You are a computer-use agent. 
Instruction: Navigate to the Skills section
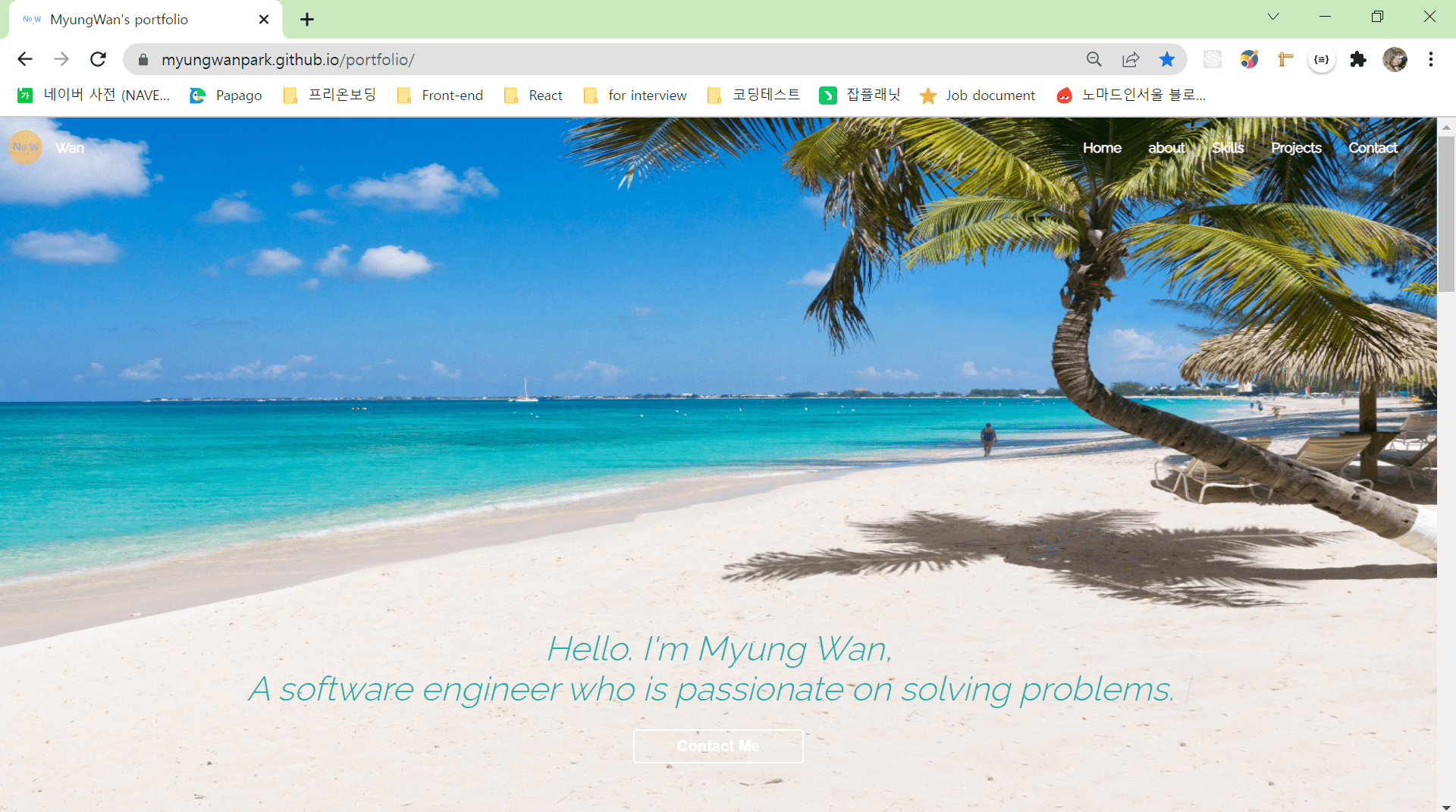point(1228,148)
